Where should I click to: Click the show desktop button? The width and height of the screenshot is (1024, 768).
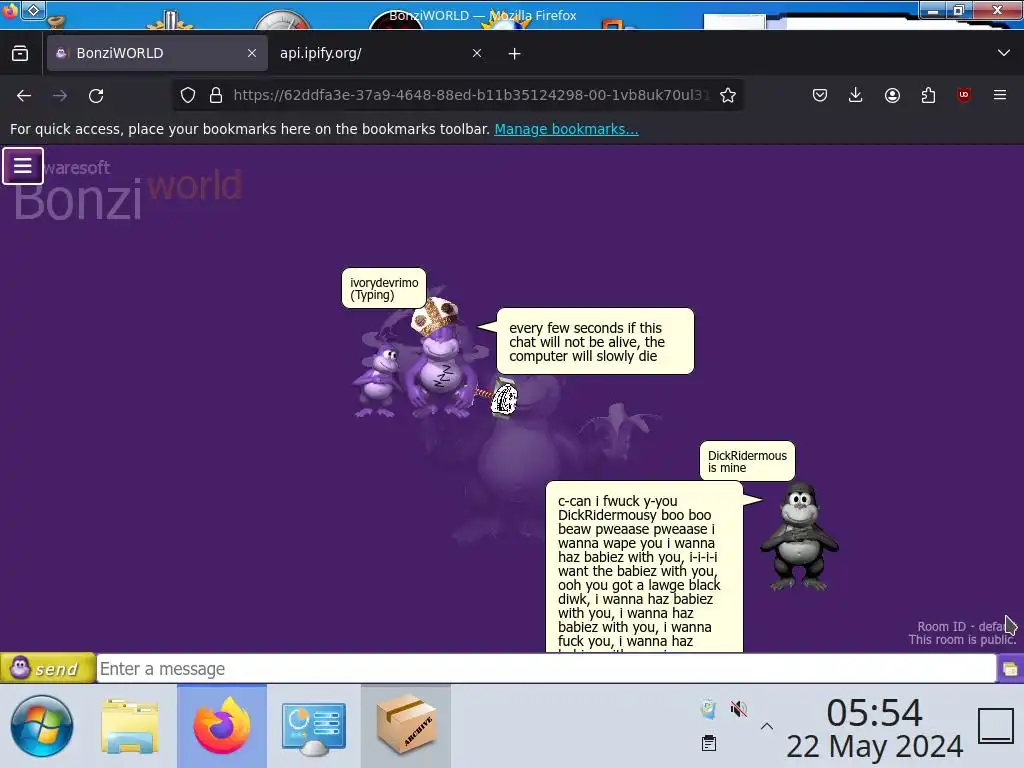pyautogui.click(x=996, y=726)
